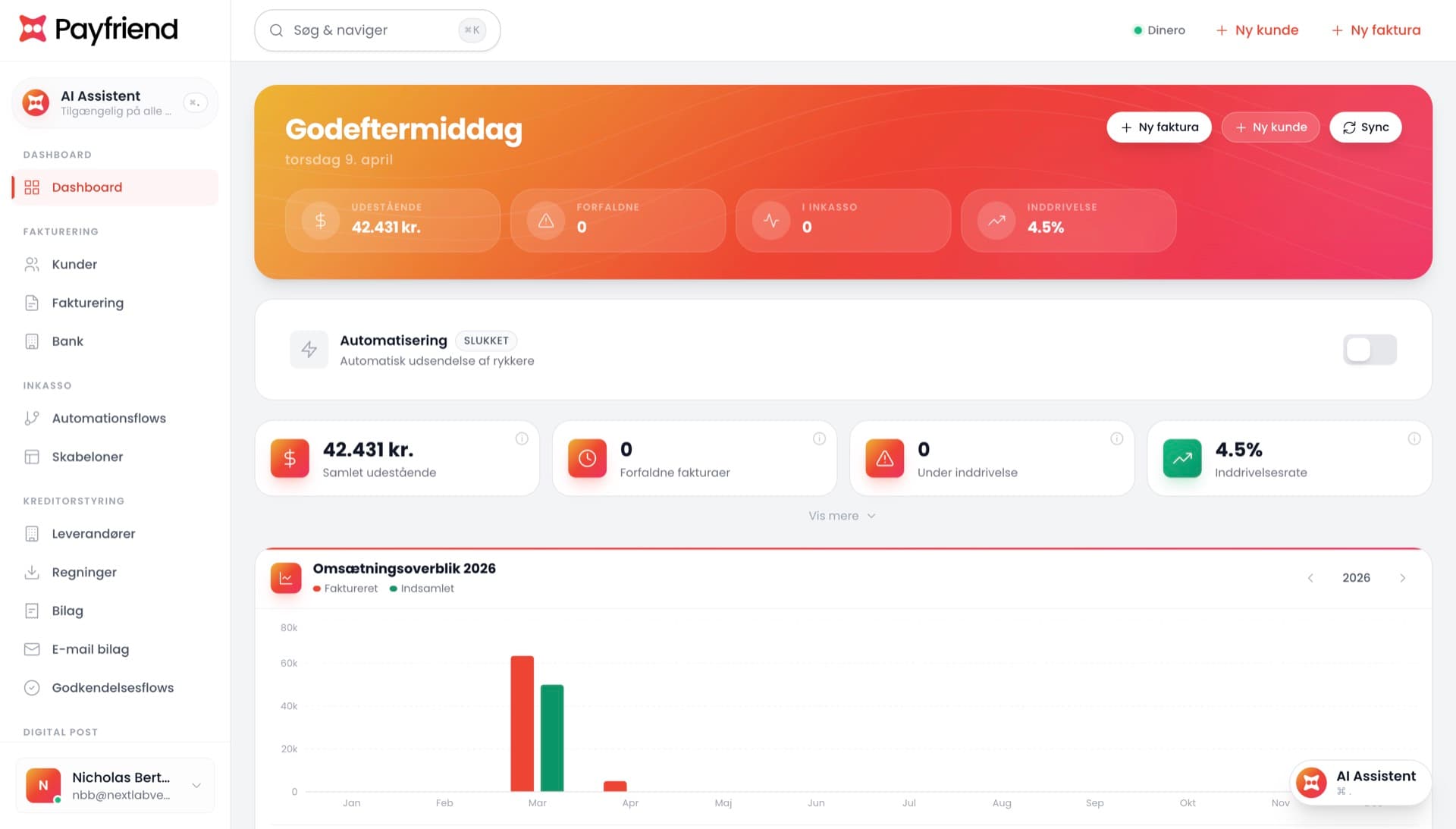This screenshot has height=829, width=1456.
Task: Click the Dinero connection status indicator
Action: click(1159, 30)
